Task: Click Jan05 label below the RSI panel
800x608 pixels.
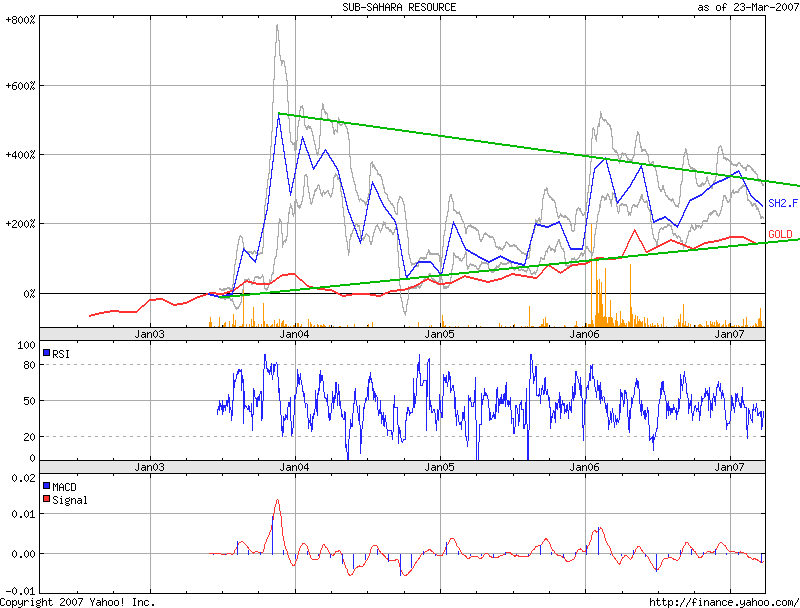Action: [440, 467]
